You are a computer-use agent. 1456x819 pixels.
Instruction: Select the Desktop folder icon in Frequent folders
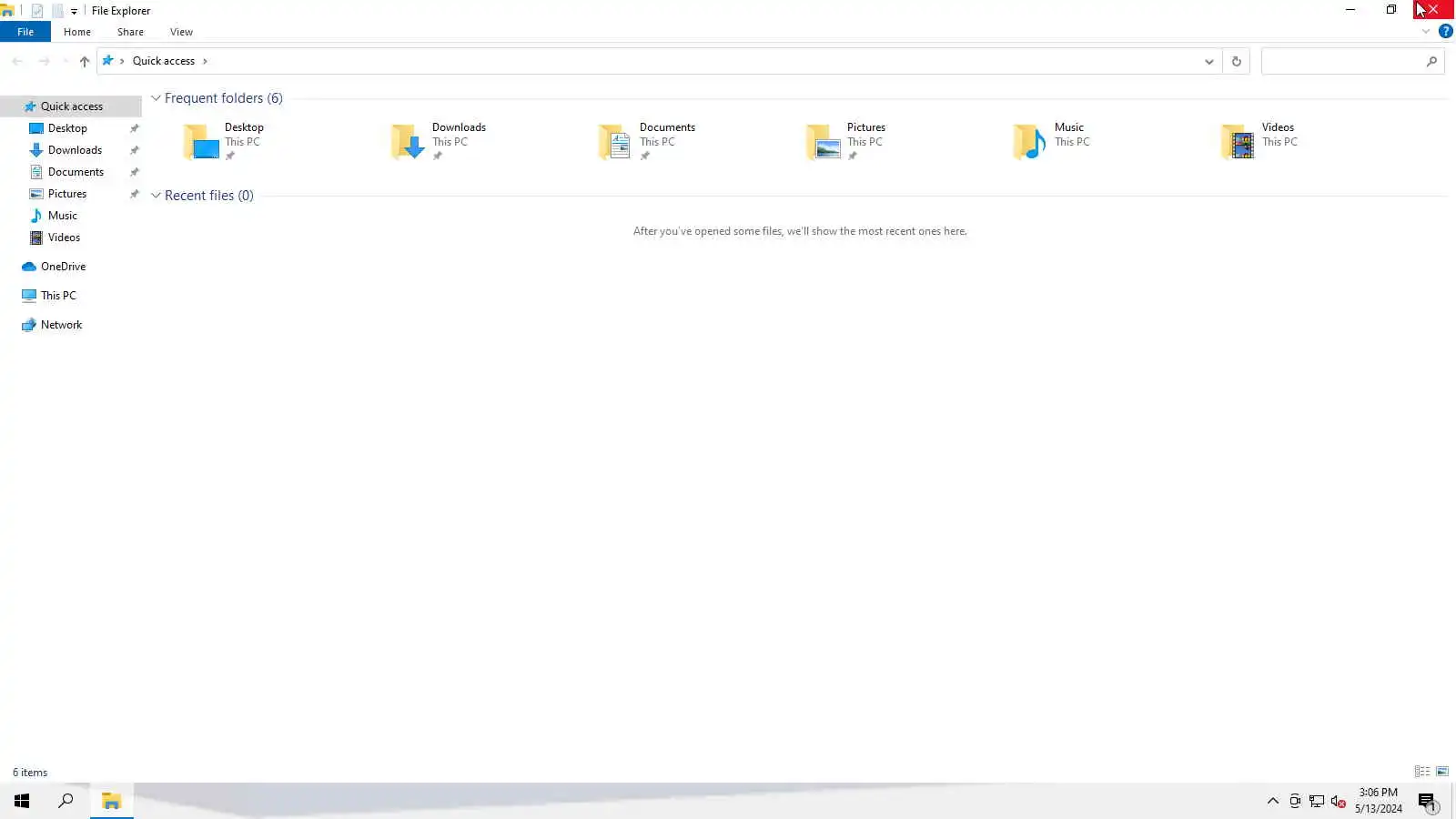pyautogui.click(x=201, y=142)
